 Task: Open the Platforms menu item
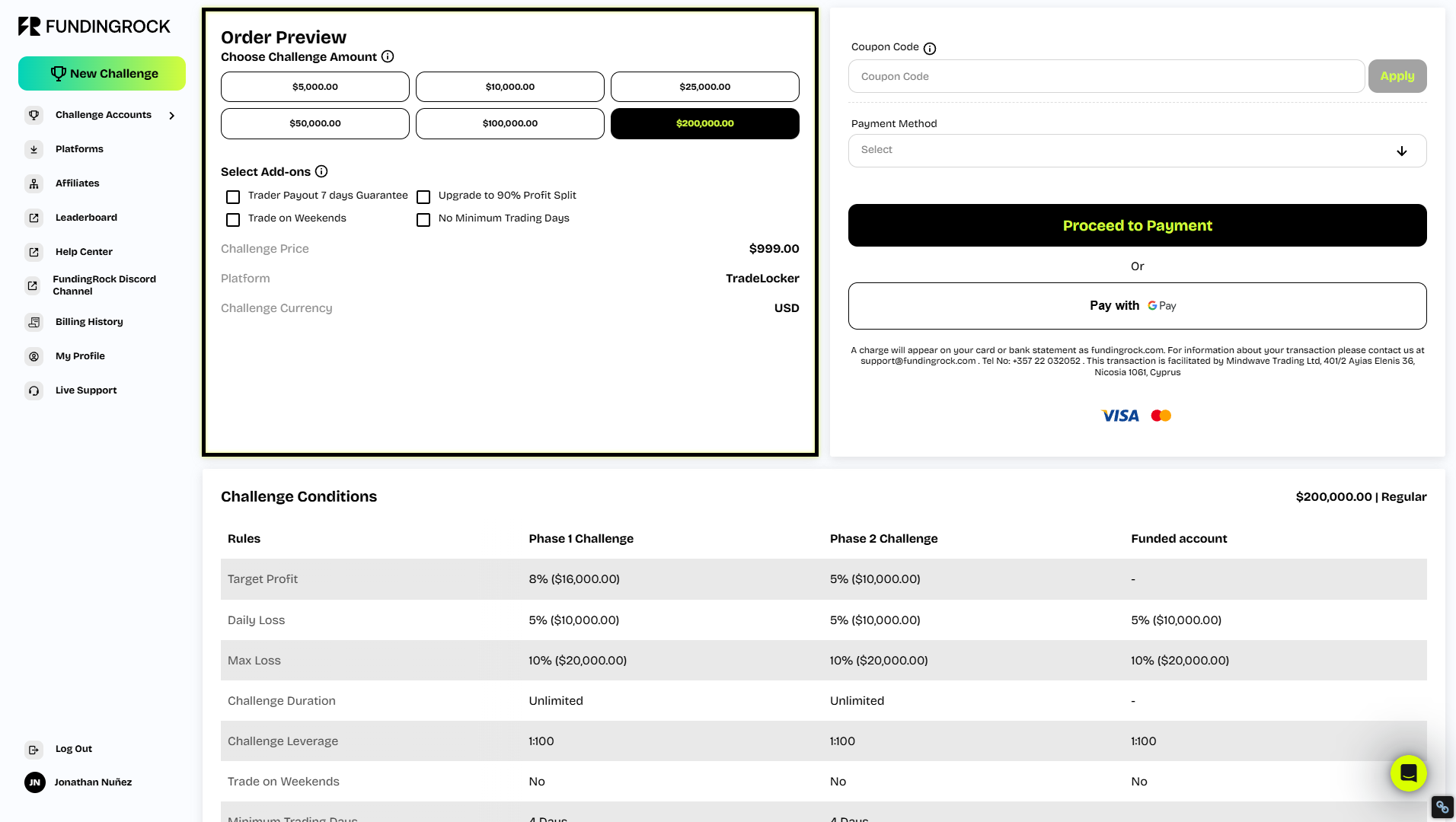[79, 149]
